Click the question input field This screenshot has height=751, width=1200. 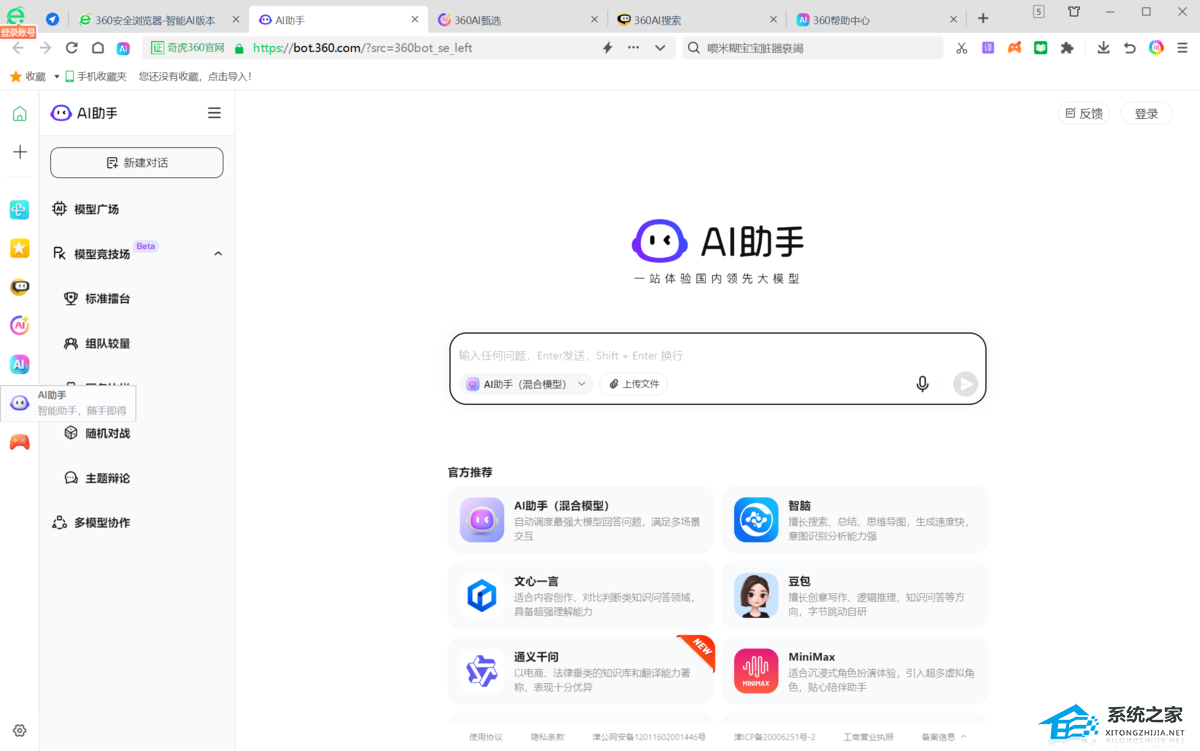coord(717,355)
